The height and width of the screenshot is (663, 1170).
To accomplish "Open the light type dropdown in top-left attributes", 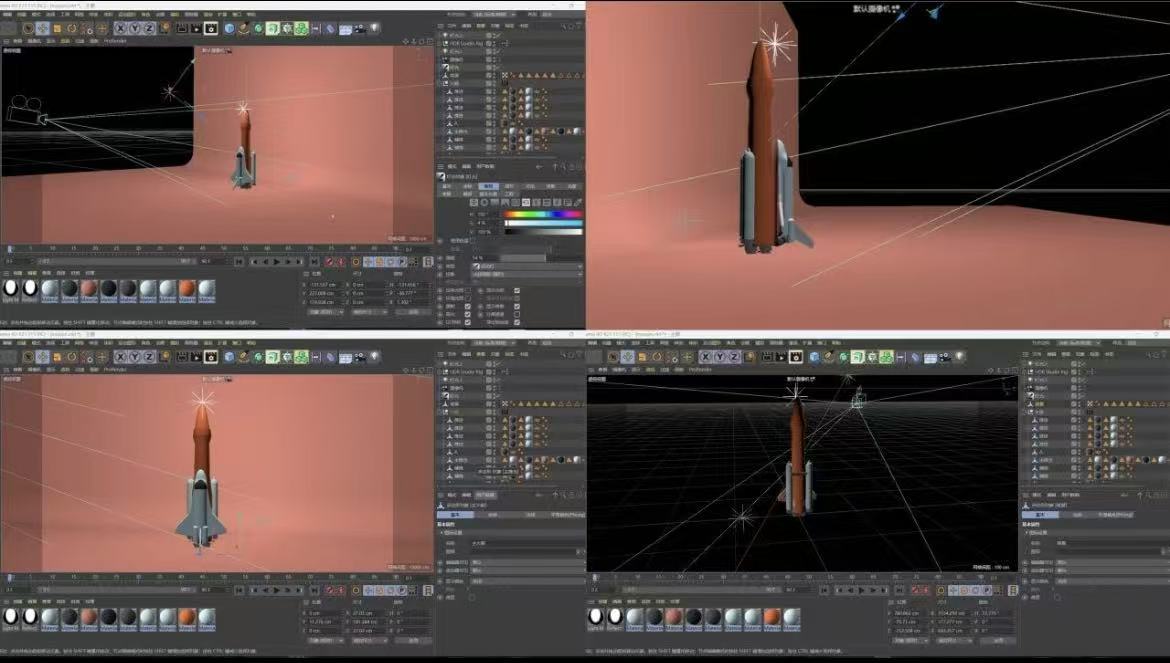I will point(525,265).
